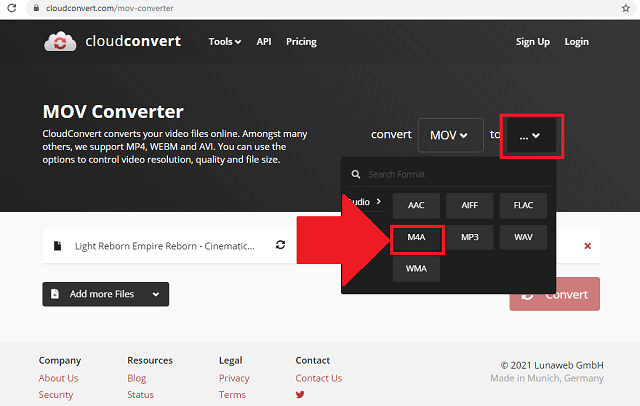Open the About Us footer link
This screenshot has height=406, width=640.
point(58,378)
